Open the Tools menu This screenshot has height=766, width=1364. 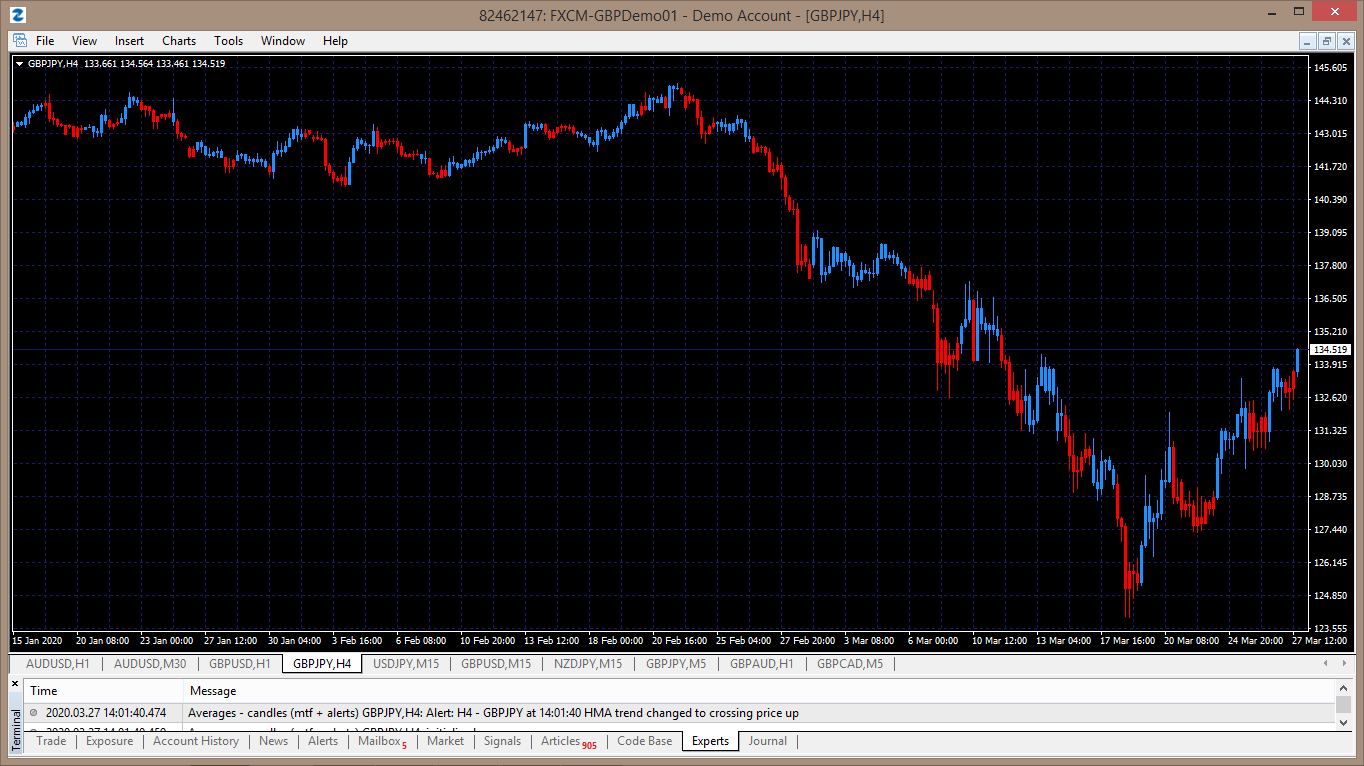click(228, 41)
